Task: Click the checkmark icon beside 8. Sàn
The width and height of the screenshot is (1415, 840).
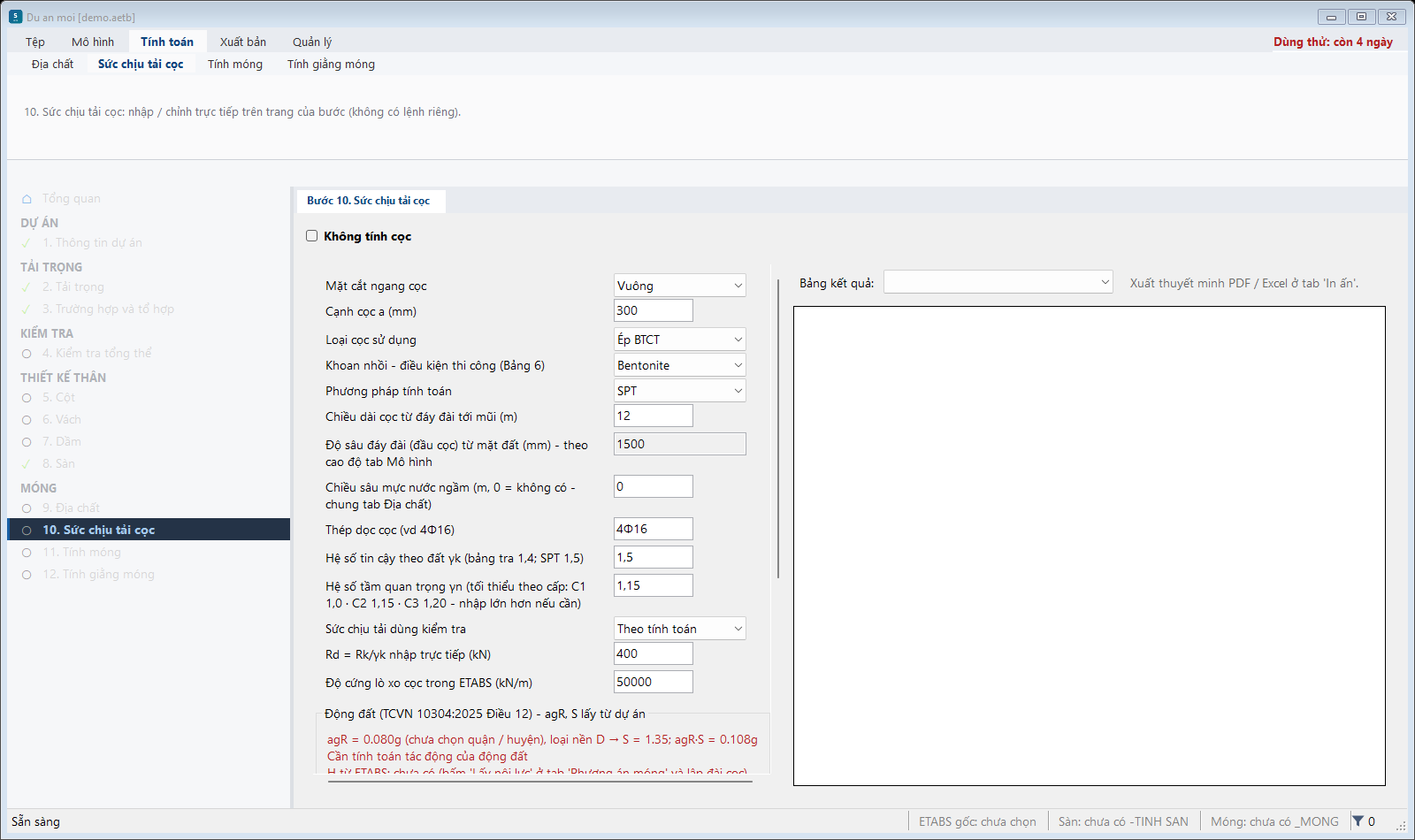Action: pyautogui.click(x=27, y=464)
